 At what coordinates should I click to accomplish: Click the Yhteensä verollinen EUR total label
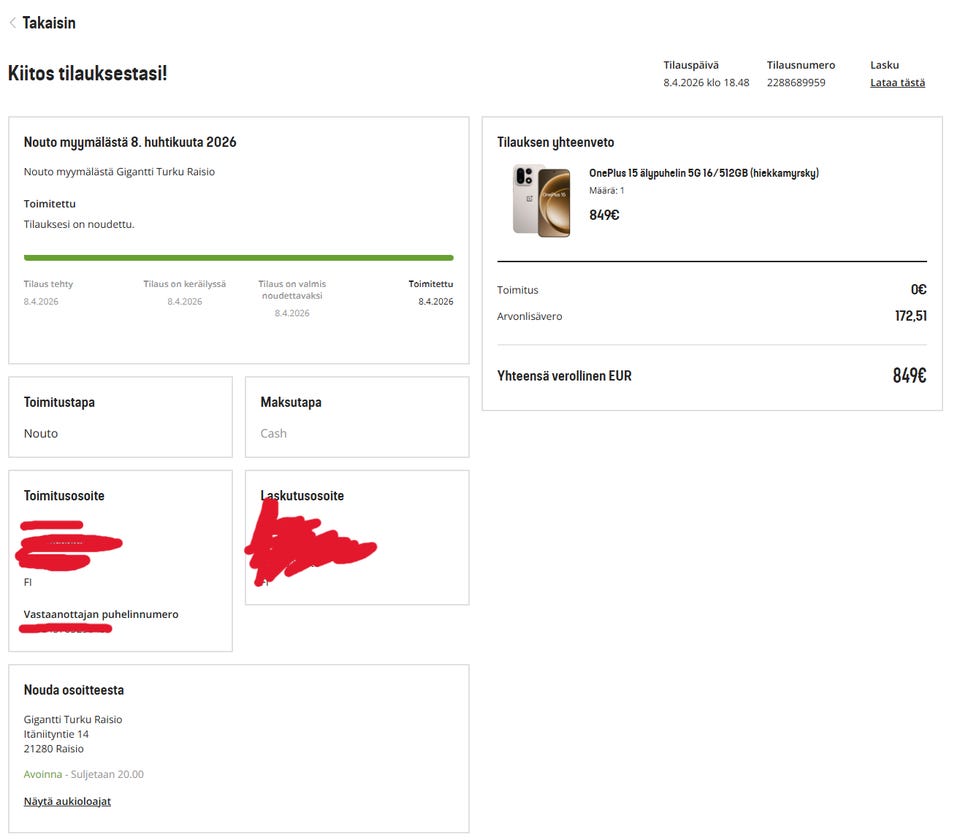pos(564,376)
